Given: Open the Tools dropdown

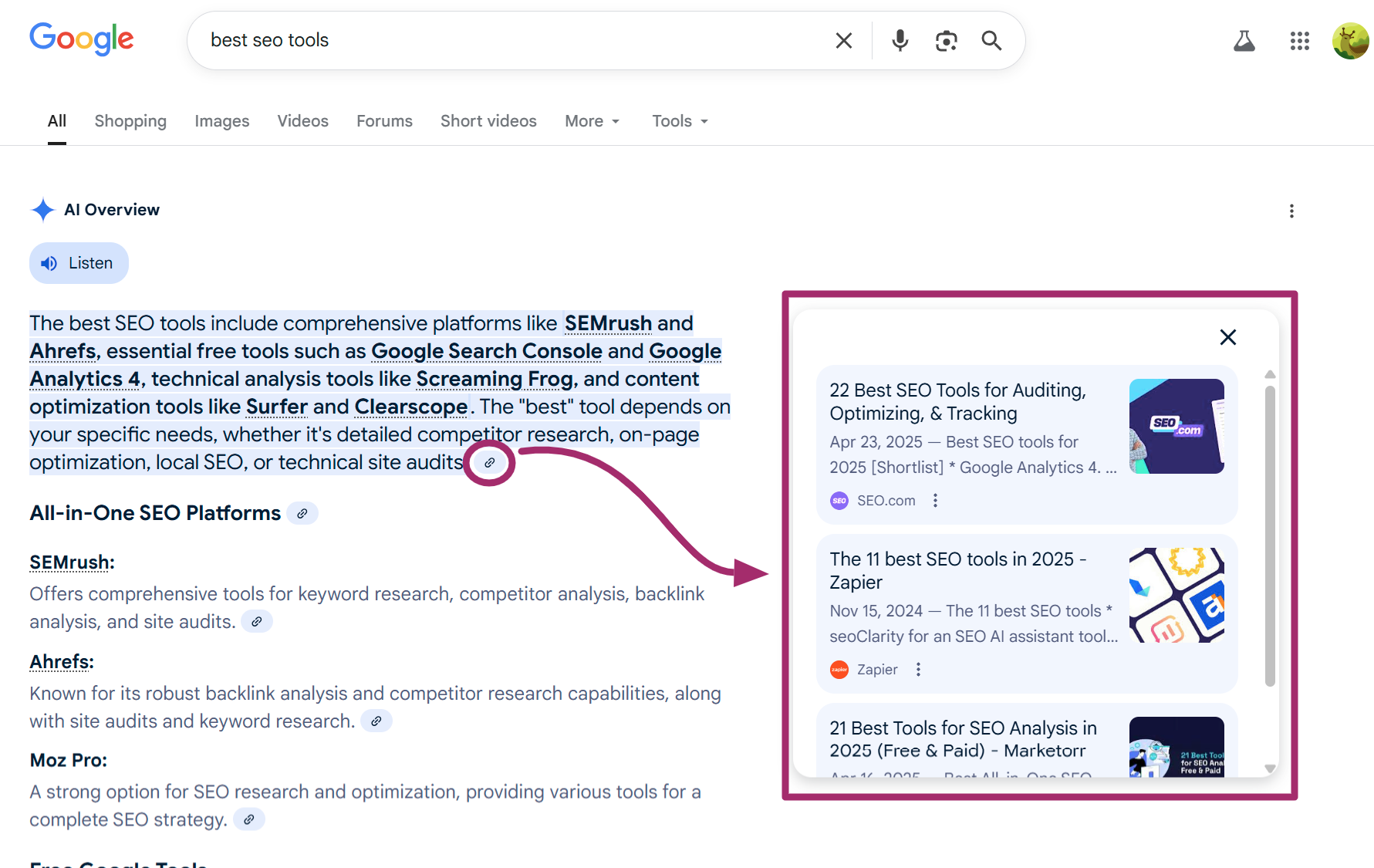Looking at the screenshot, I should (680, 121).
